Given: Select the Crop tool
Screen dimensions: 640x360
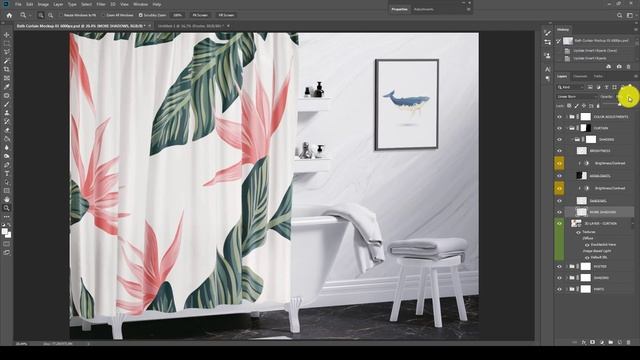Looking at the screenshot, I should point(7,69).
